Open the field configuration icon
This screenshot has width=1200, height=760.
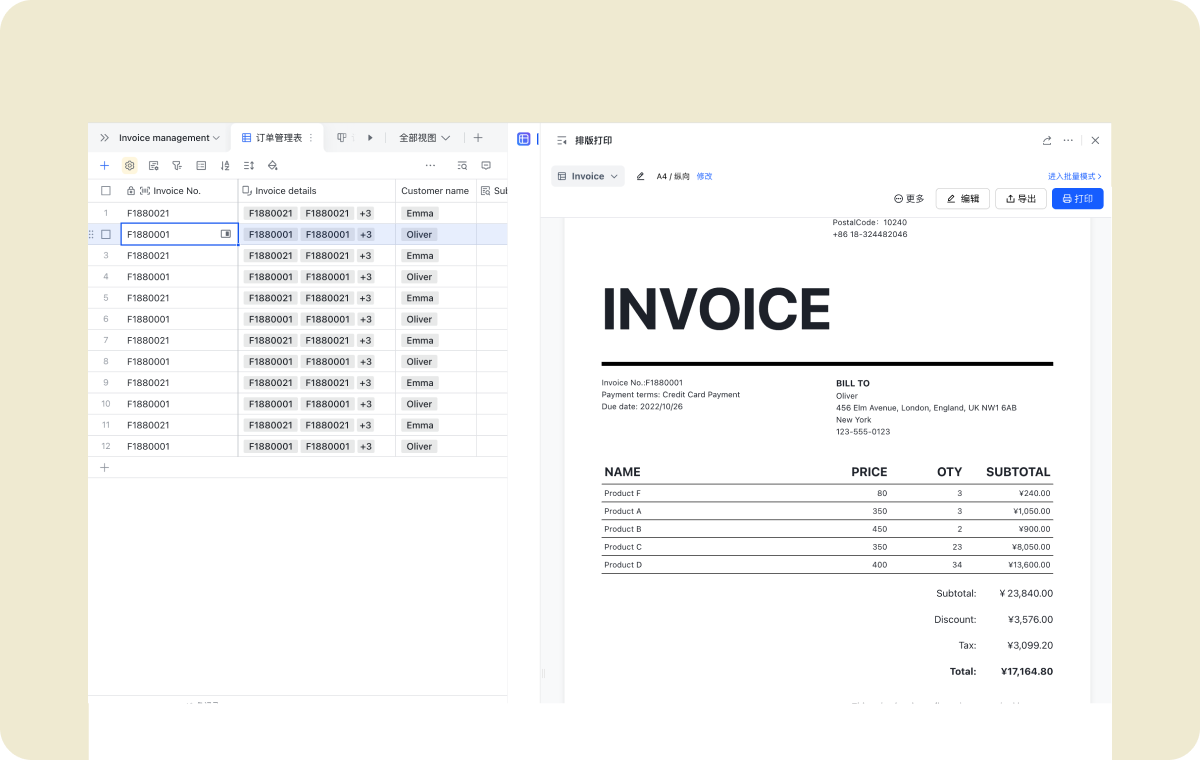click(154, 165)
